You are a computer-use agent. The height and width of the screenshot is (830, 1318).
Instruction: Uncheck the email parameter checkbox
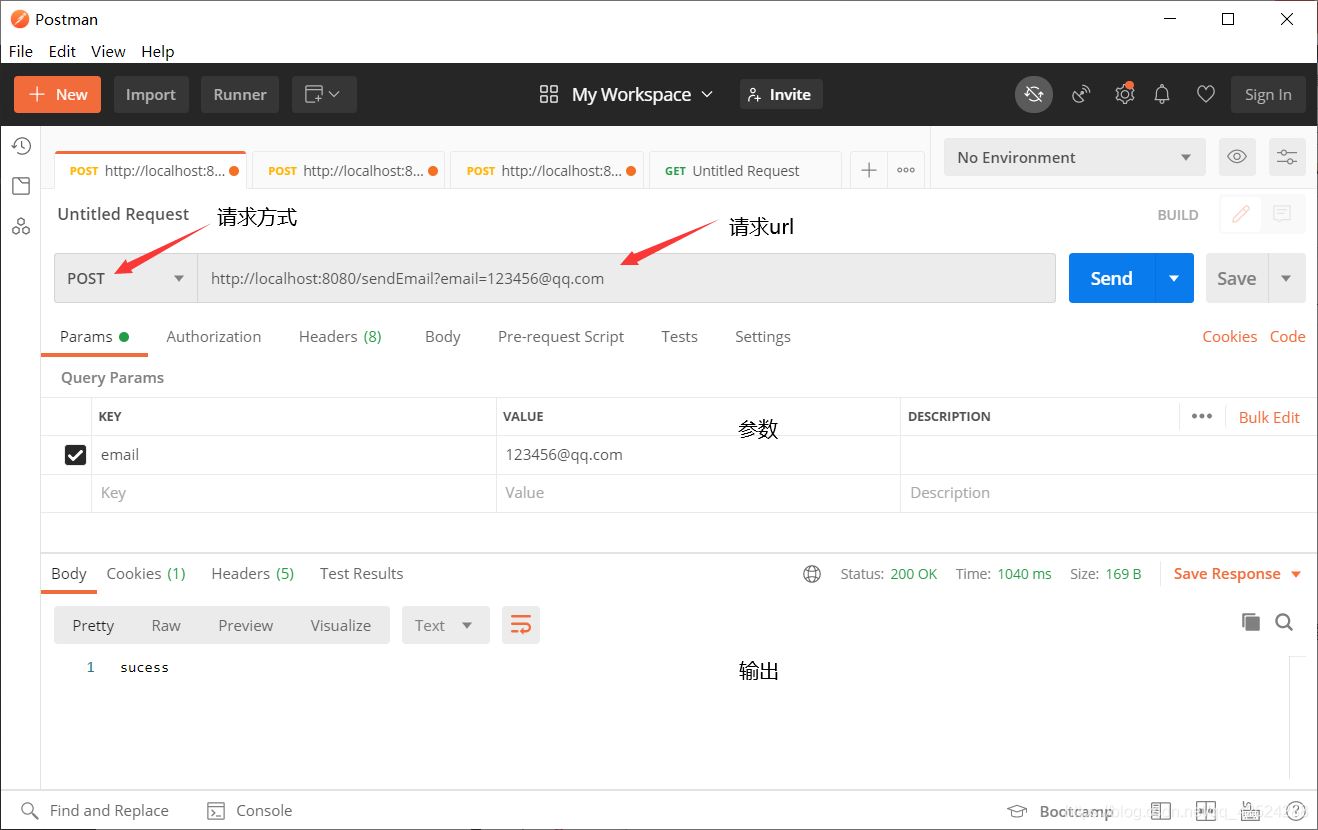75,455
